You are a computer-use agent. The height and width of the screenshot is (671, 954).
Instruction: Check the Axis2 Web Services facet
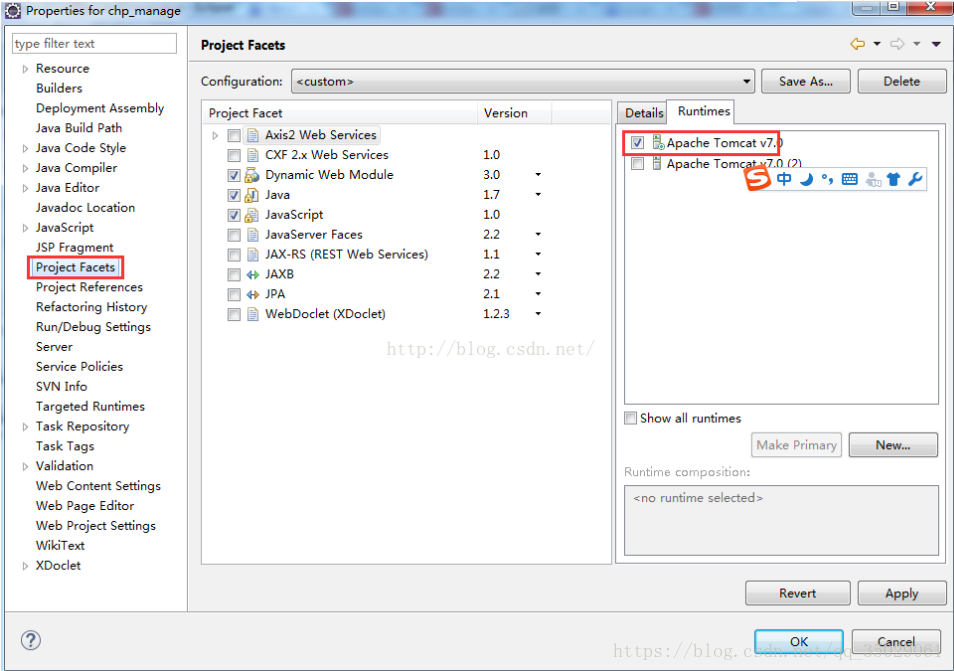pyautogui.click(x=234, y=135)
